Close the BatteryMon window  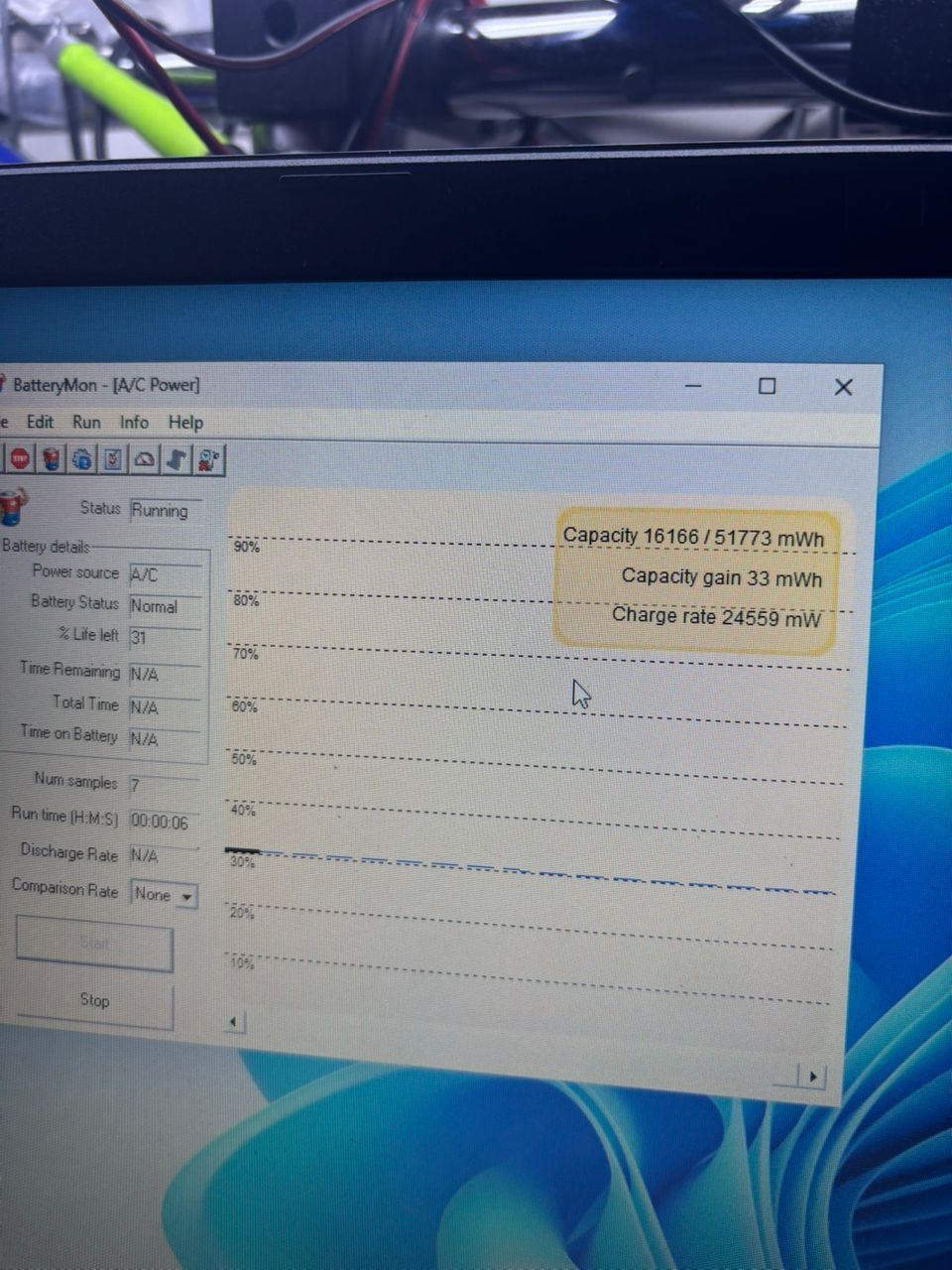coord(843,387)
